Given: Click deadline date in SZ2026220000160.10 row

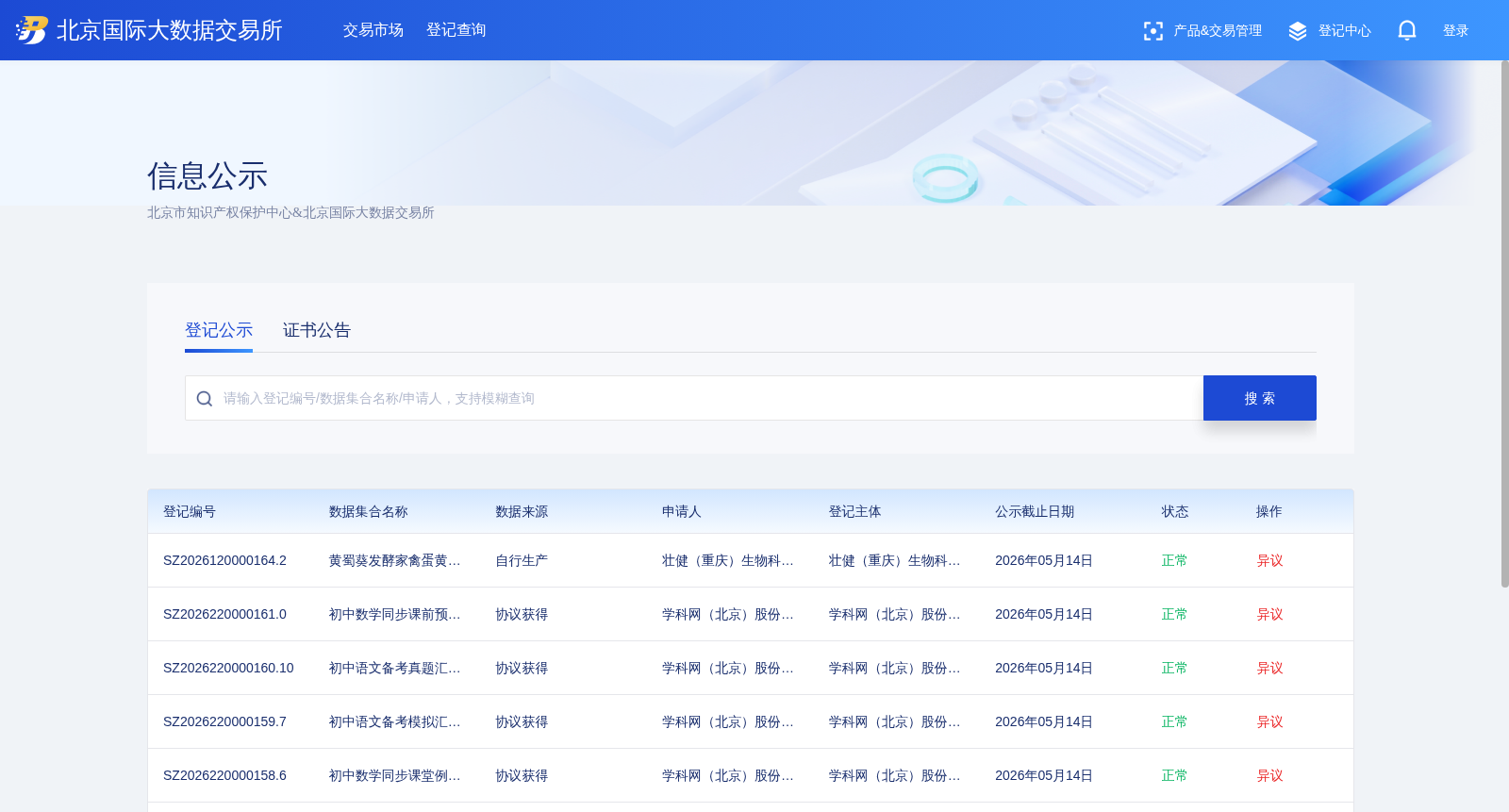Looking at the screenshot, I should [x=1044, y=668].
